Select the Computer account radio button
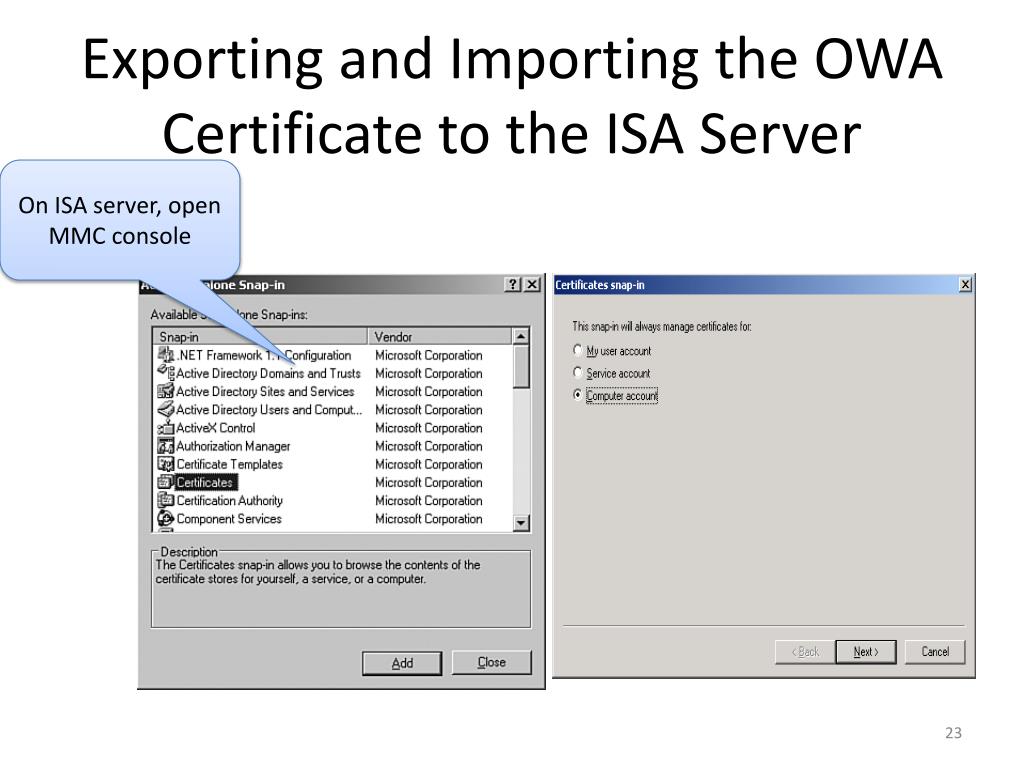The width and height of the screenshot is (1024, 768). point(577,395)
